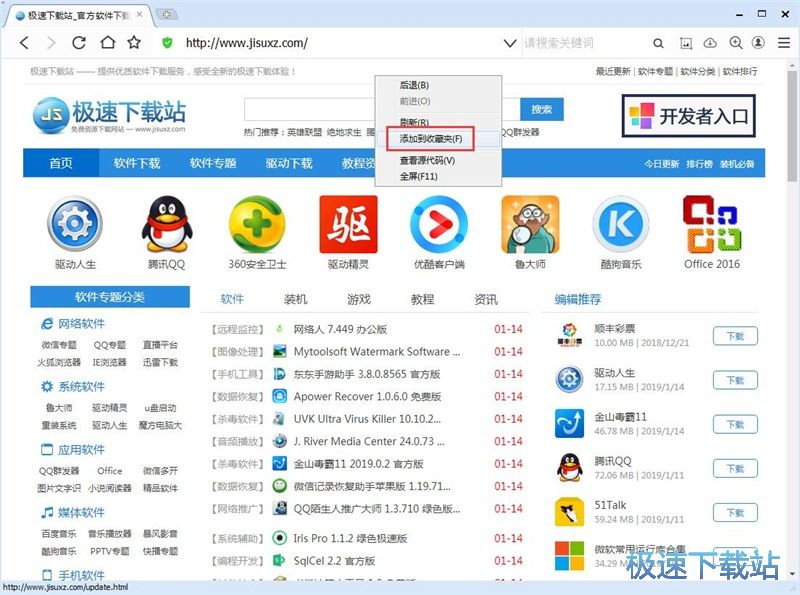Click the 优酷客户端 app icon

(439, 224)
